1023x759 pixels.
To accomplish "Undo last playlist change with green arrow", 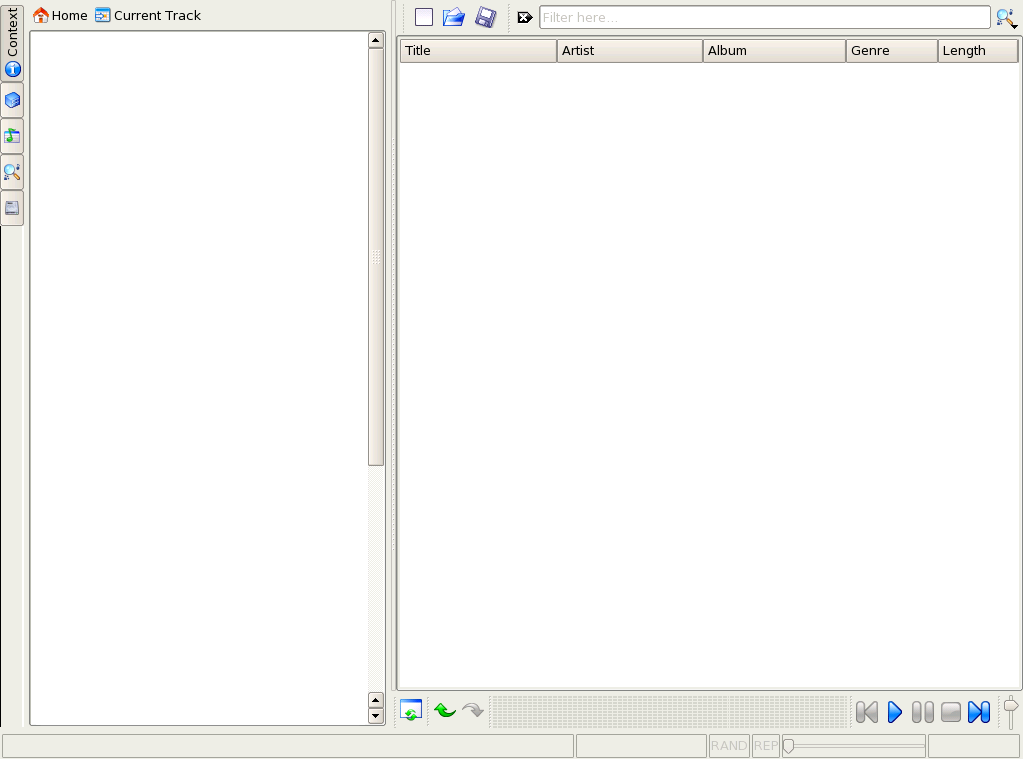I will tap(445, 711).
